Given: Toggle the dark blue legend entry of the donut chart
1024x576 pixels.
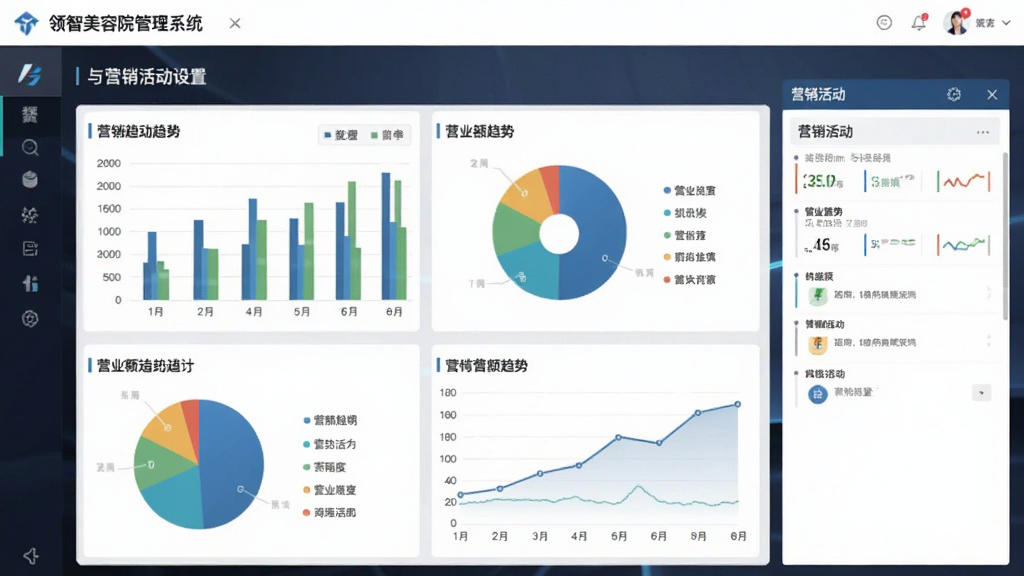Looking at the screenshot, I should click(689, 191).
